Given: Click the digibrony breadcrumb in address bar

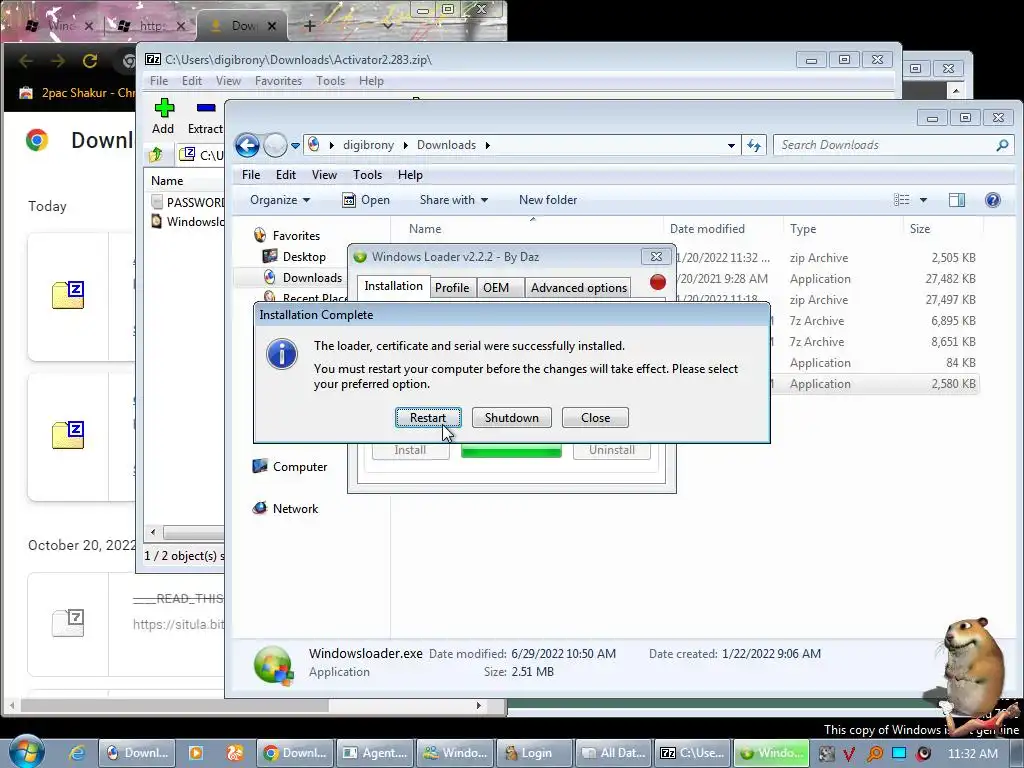Looking at the screenshot, I should 368,145.
